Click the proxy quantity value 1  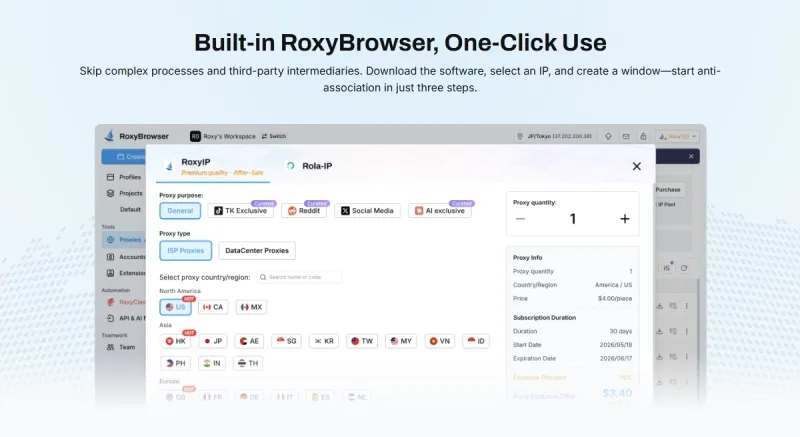tap(572, 219)
